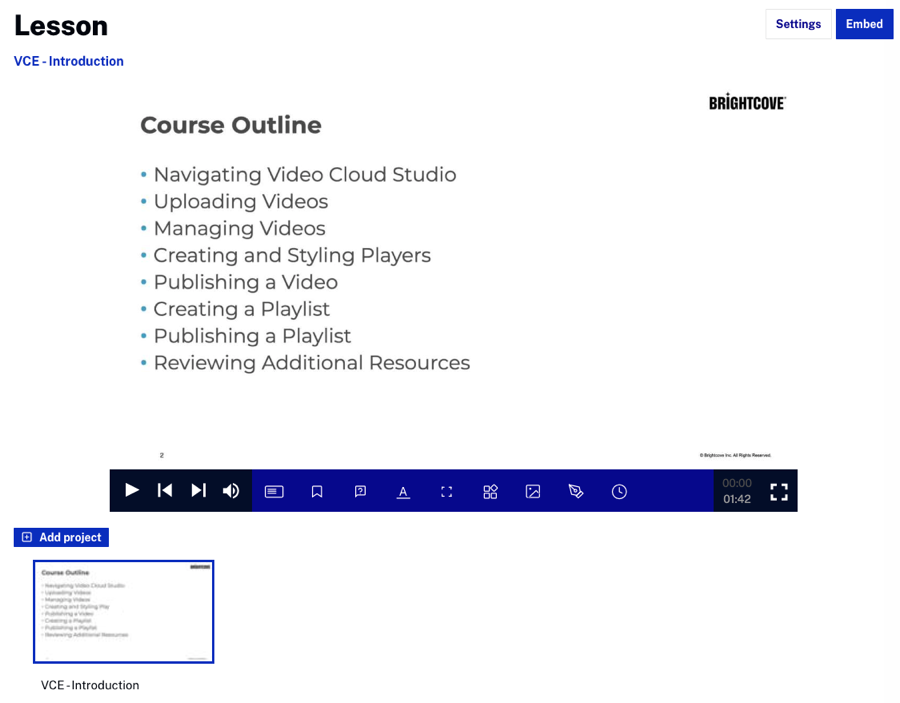Select the Course Outline project thumbnail
The image size is (900, 703).
(x=124, y=612)
